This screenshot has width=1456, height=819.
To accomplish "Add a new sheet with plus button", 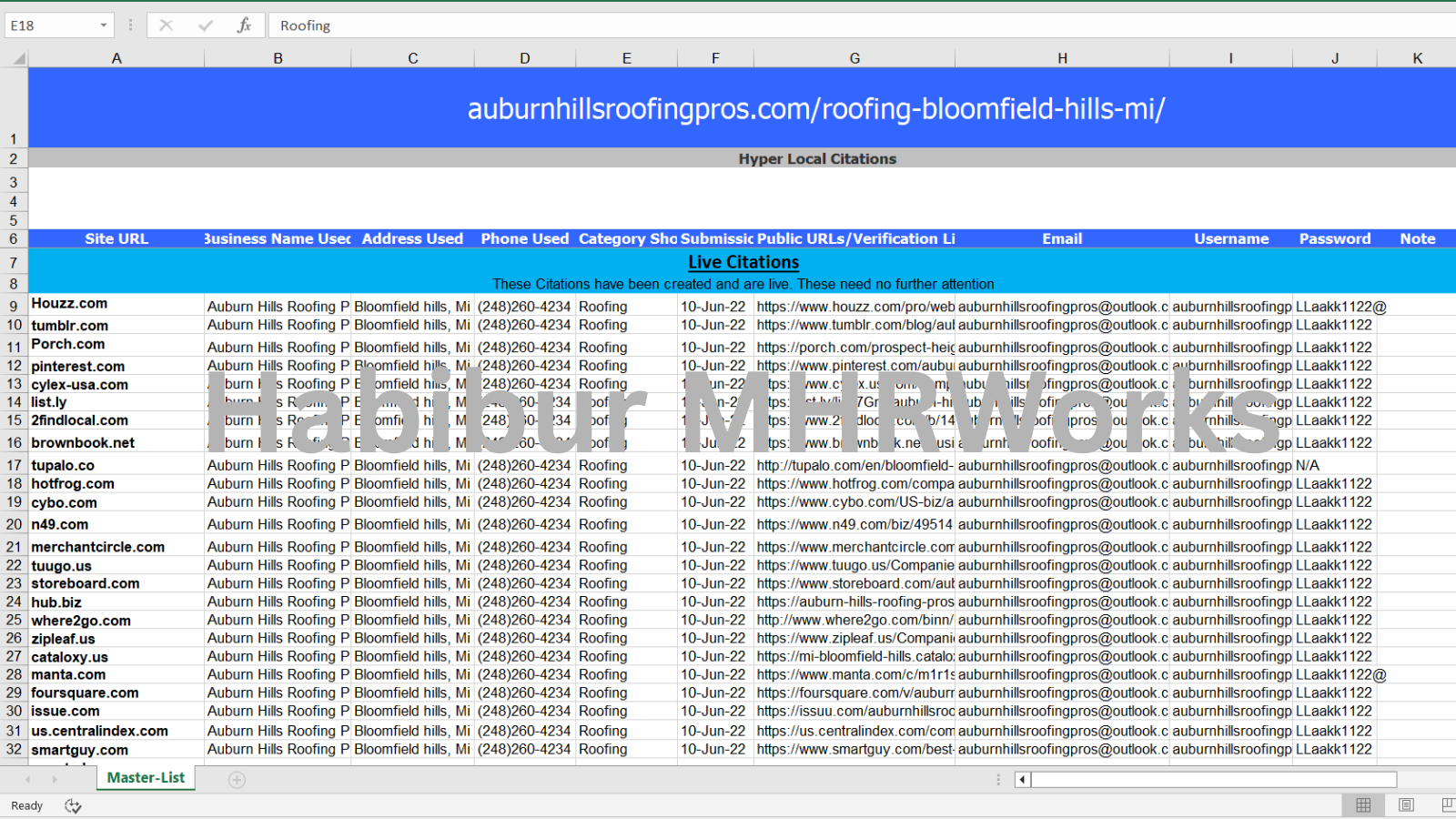I will pos(237,780).
